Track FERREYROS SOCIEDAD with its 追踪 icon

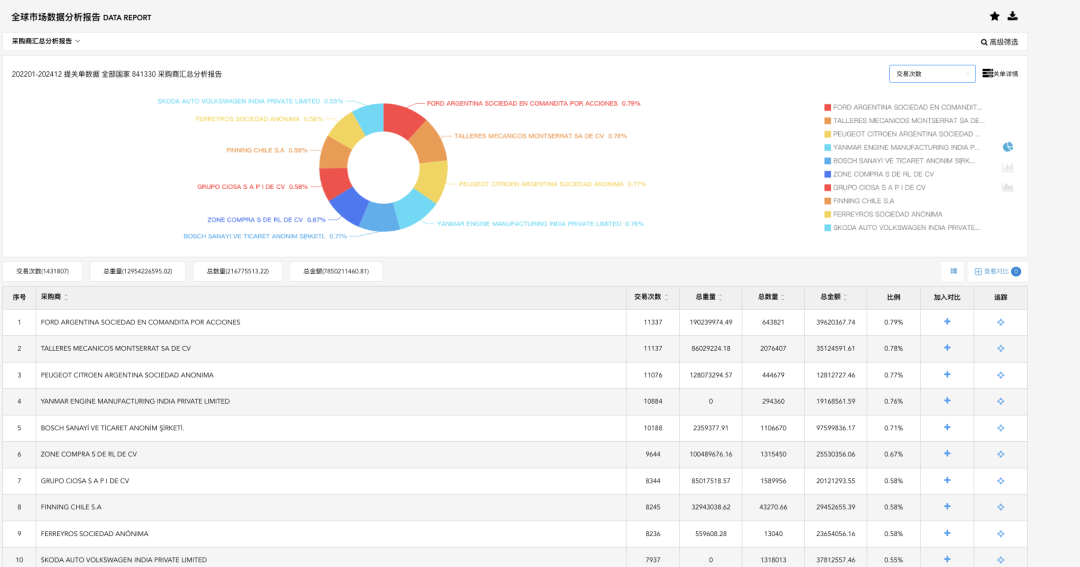click(1001, 534)
